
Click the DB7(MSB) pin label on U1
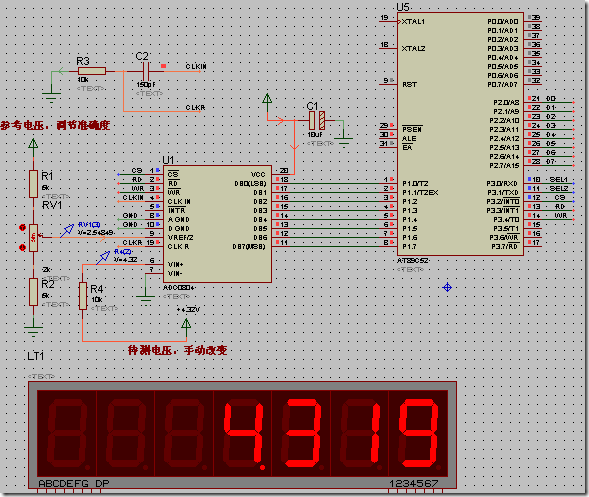point(249,247)
